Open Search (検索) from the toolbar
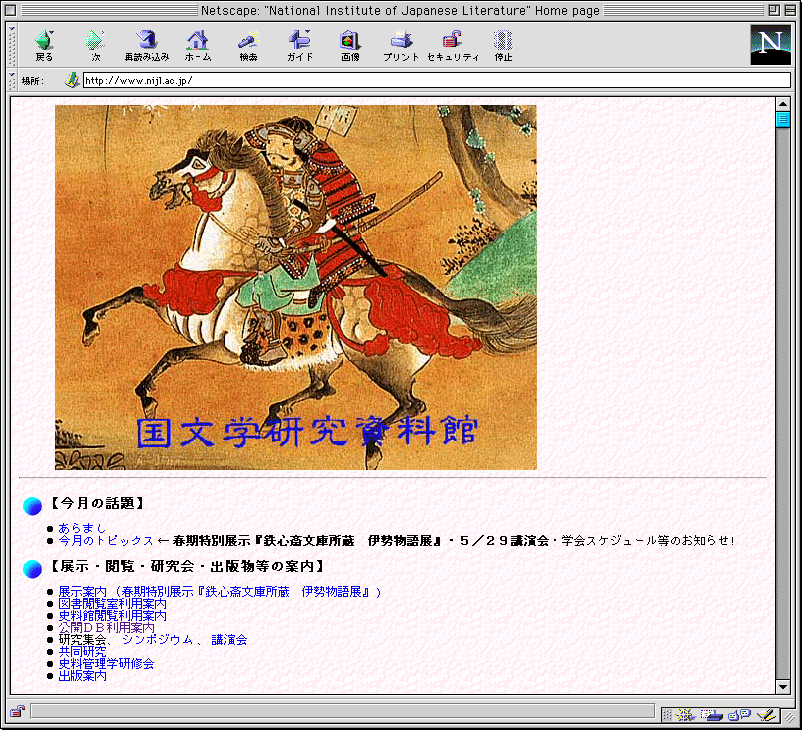Viewport: 802px width, 730px height. [248, 45]
